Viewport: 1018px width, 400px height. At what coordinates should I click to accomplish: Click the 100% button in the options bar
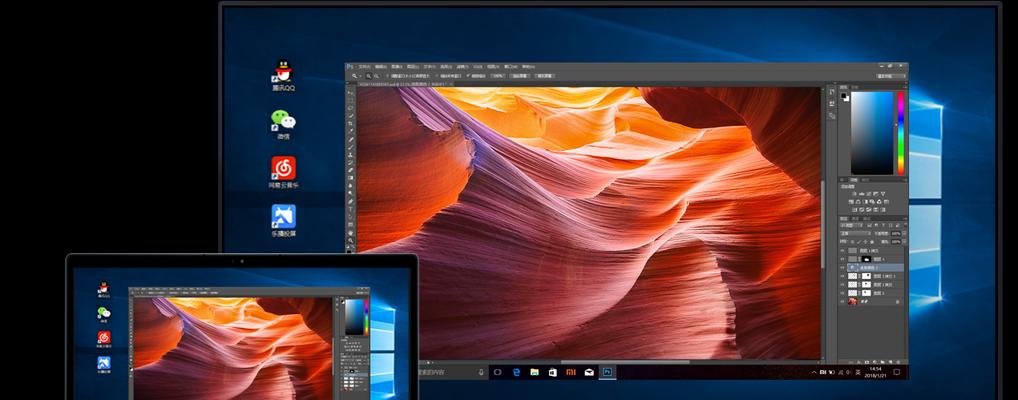497,76
